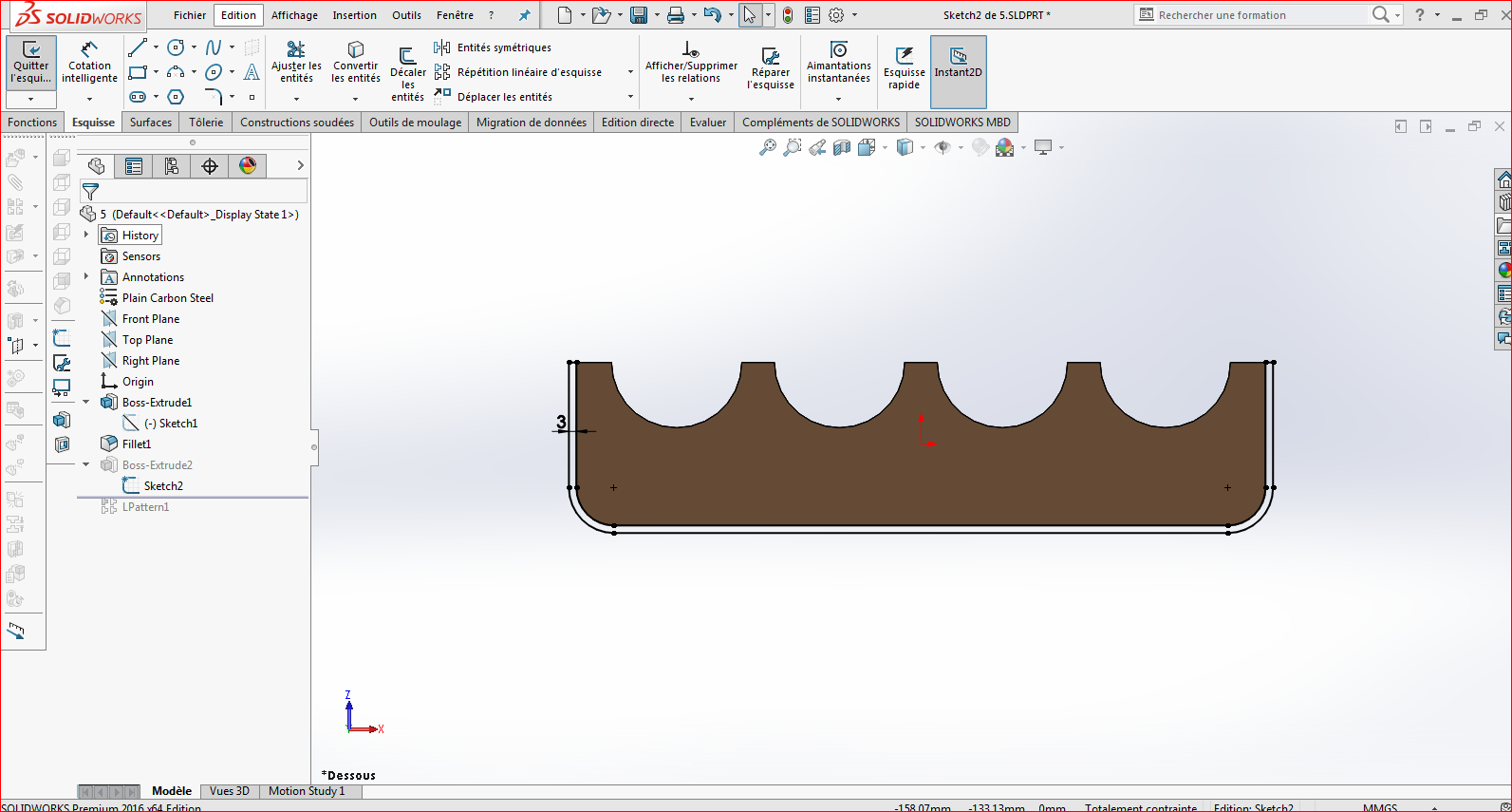Open the Affichage menu
Screen dimensions: 1512x812
tap(294, 15)
